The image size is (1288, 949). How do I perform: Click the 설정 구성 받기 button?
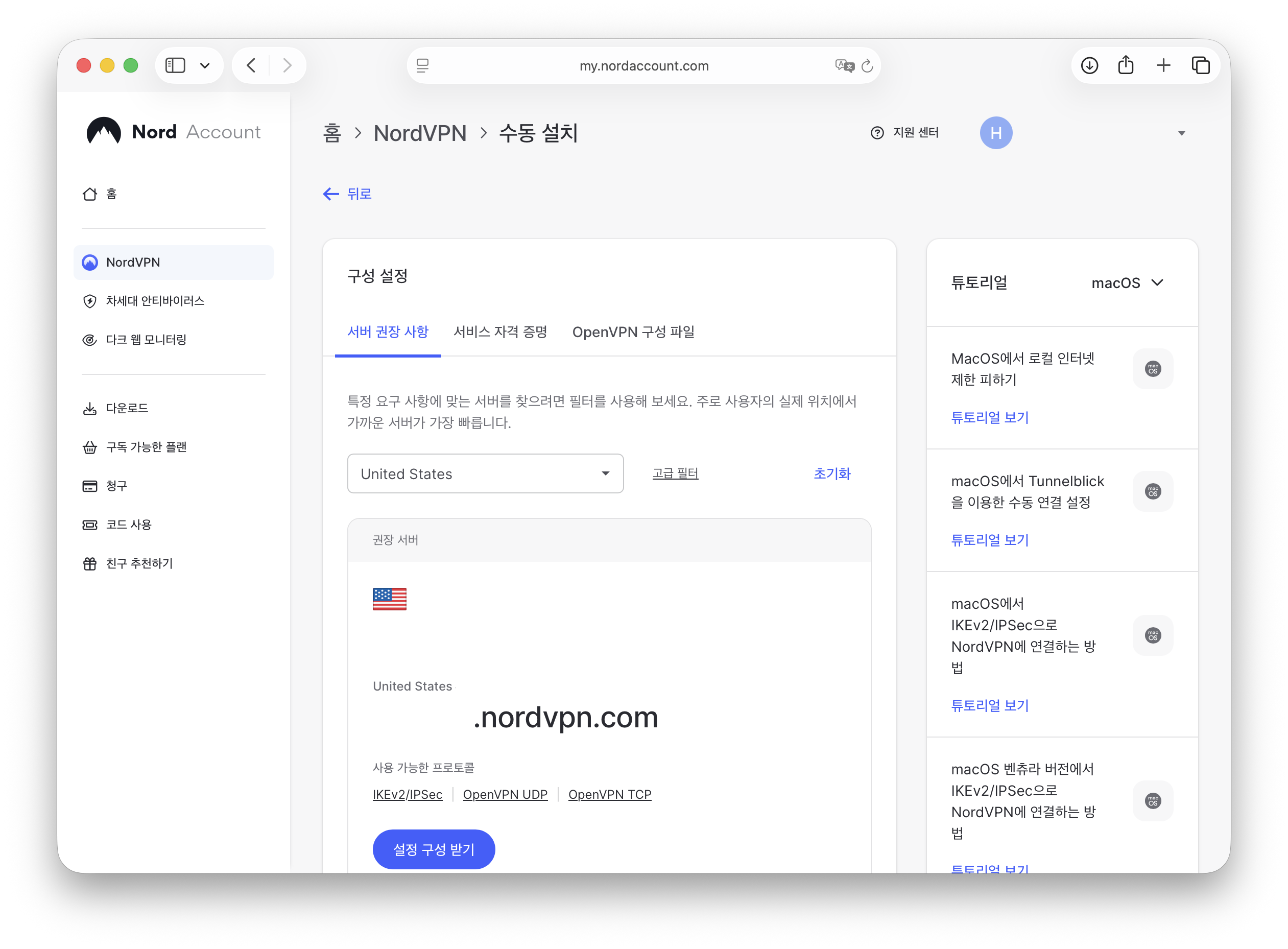point(434,849)
